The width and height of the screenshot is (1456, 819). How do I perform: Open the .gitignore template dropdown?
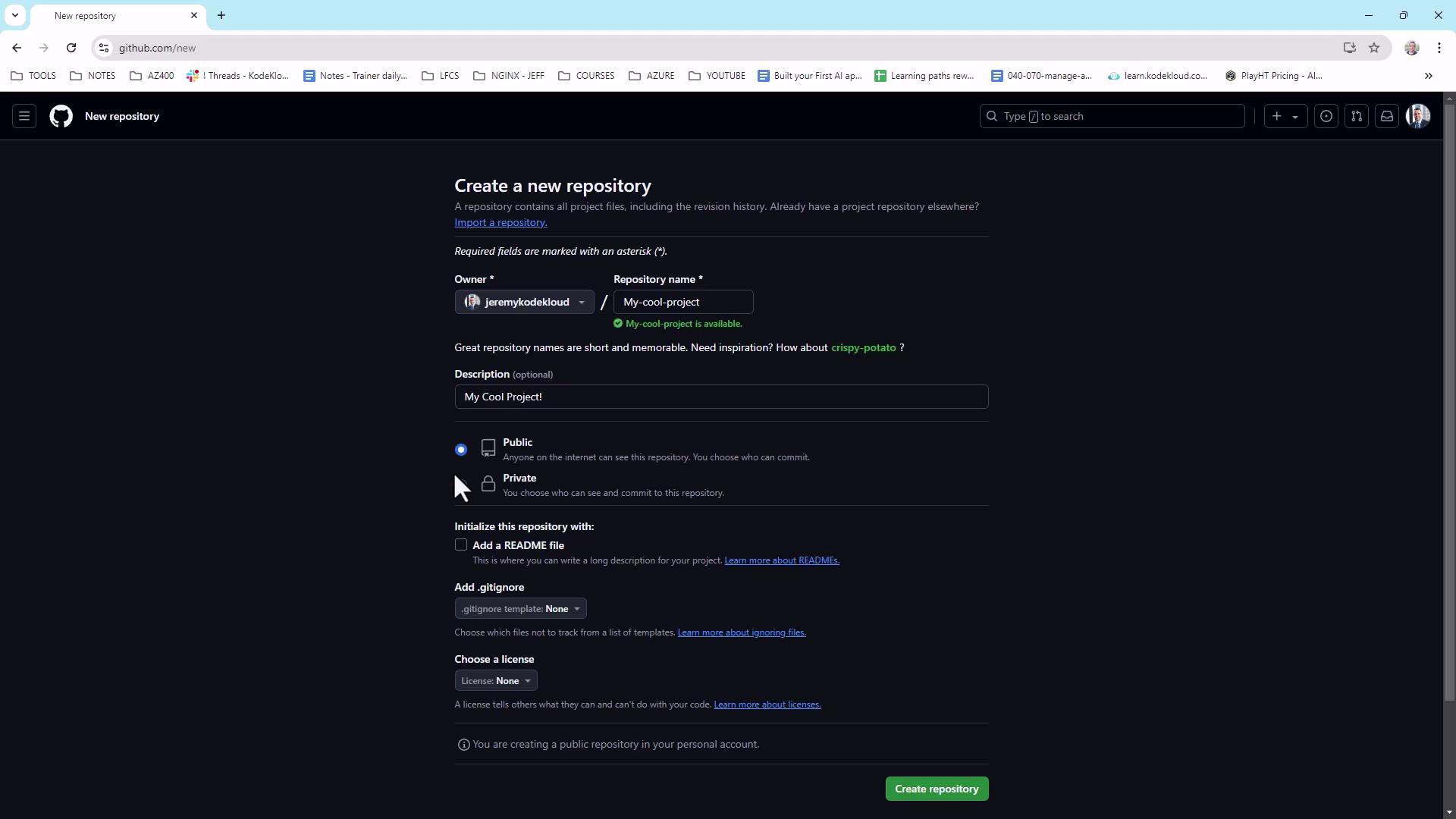(x=520, y=609)
